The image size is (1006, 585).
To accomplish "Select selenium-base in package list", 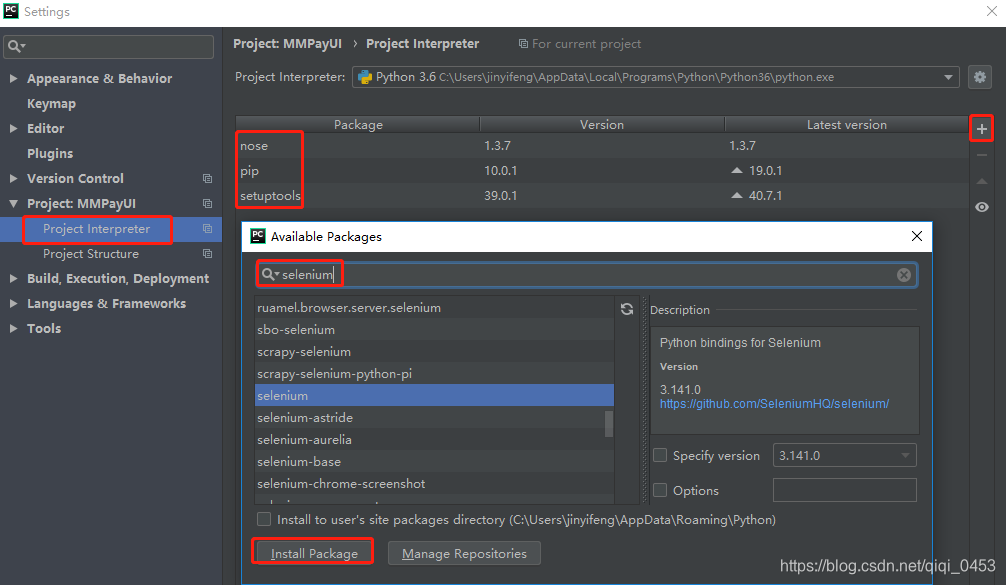I will (x=434, y=461).
